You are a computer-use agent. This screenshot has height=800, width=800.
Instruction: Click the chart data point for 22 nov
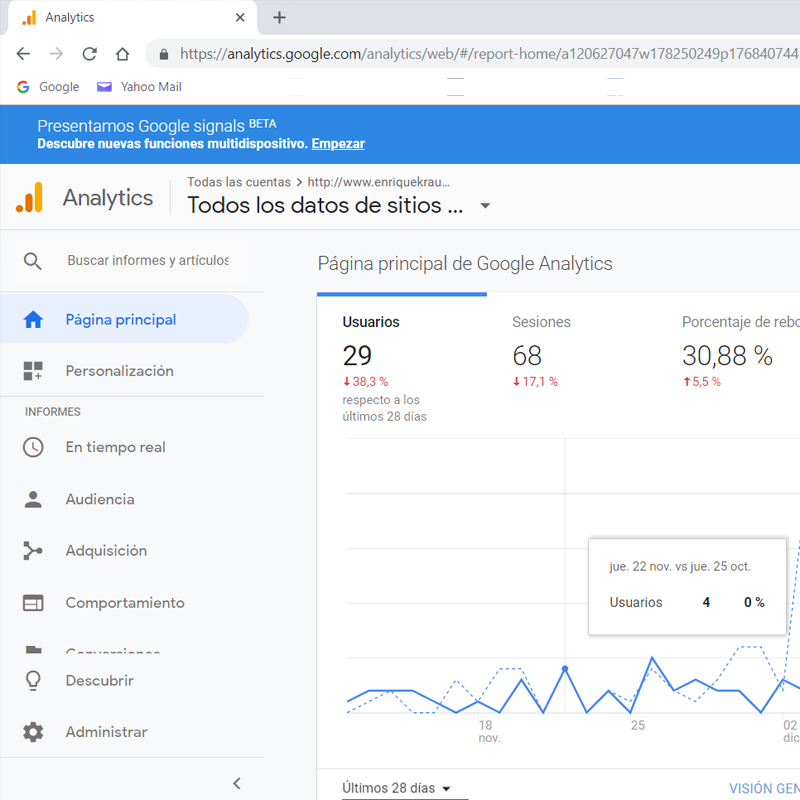[565, 668]
